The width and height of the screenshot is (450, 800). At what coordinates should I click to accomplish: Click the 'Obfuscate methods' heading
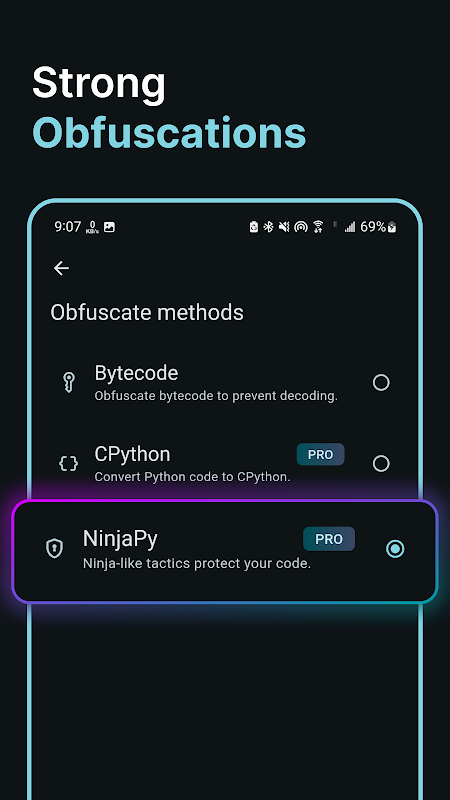[x=147, y=312]
